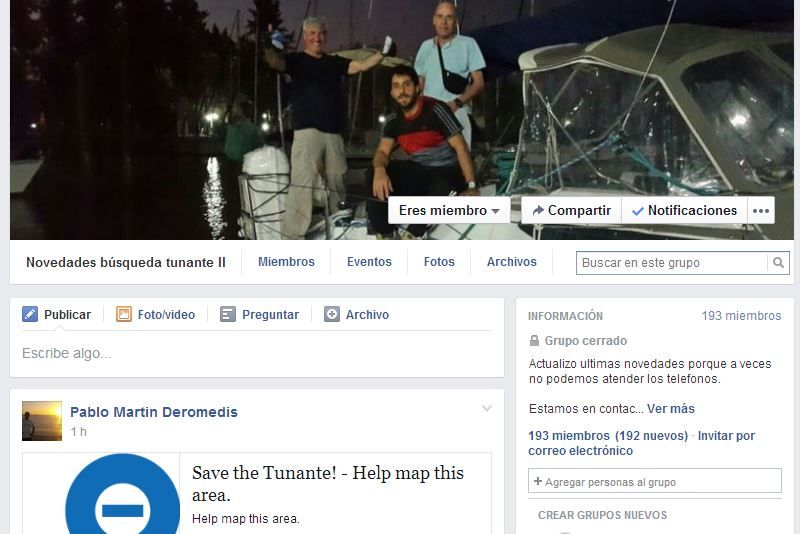Click the Foto/video picture icon

pyautogui.click(x=123, y=314)
